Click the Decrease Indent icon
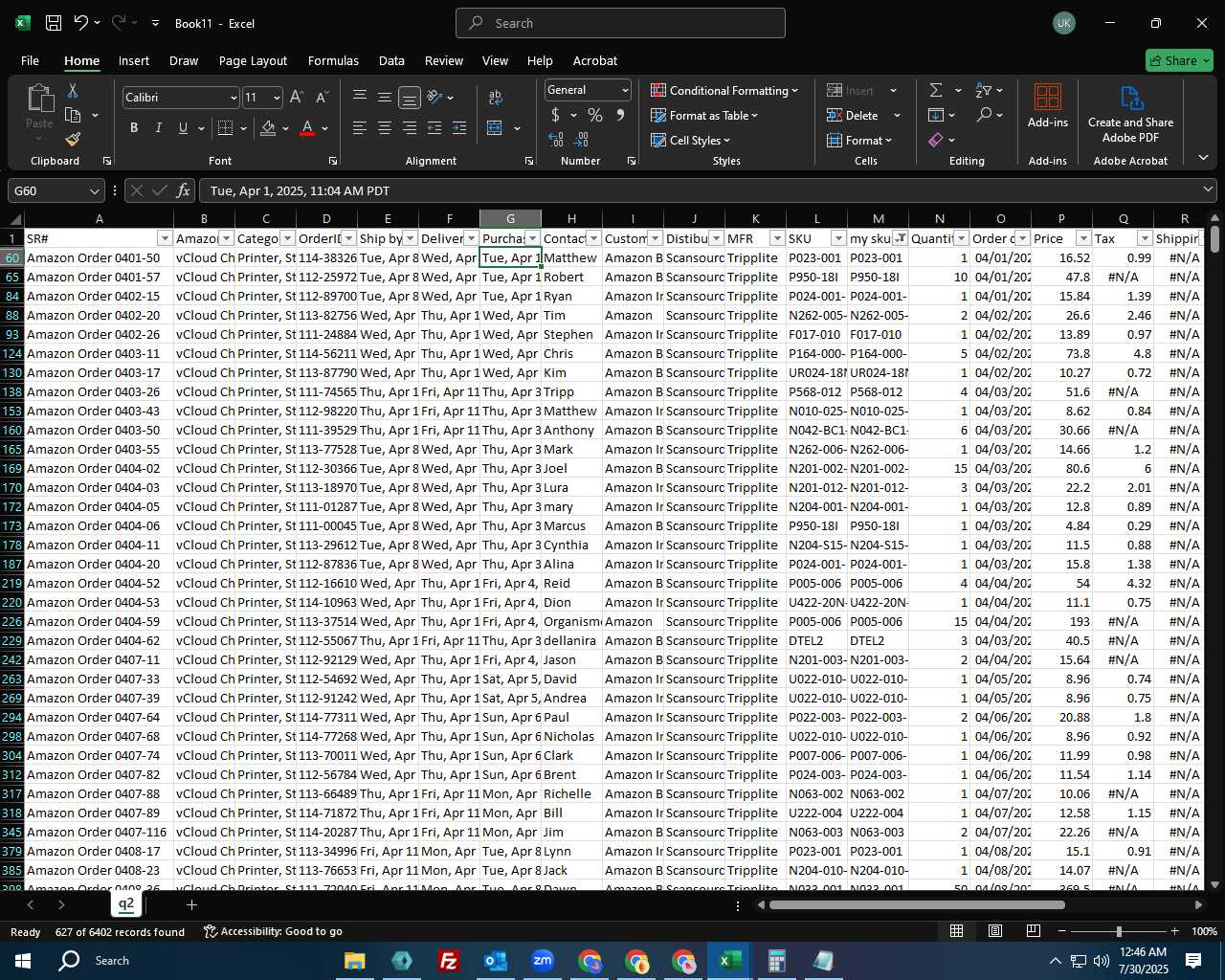Viewport: 1225px width, 980px height. point(434,128)
